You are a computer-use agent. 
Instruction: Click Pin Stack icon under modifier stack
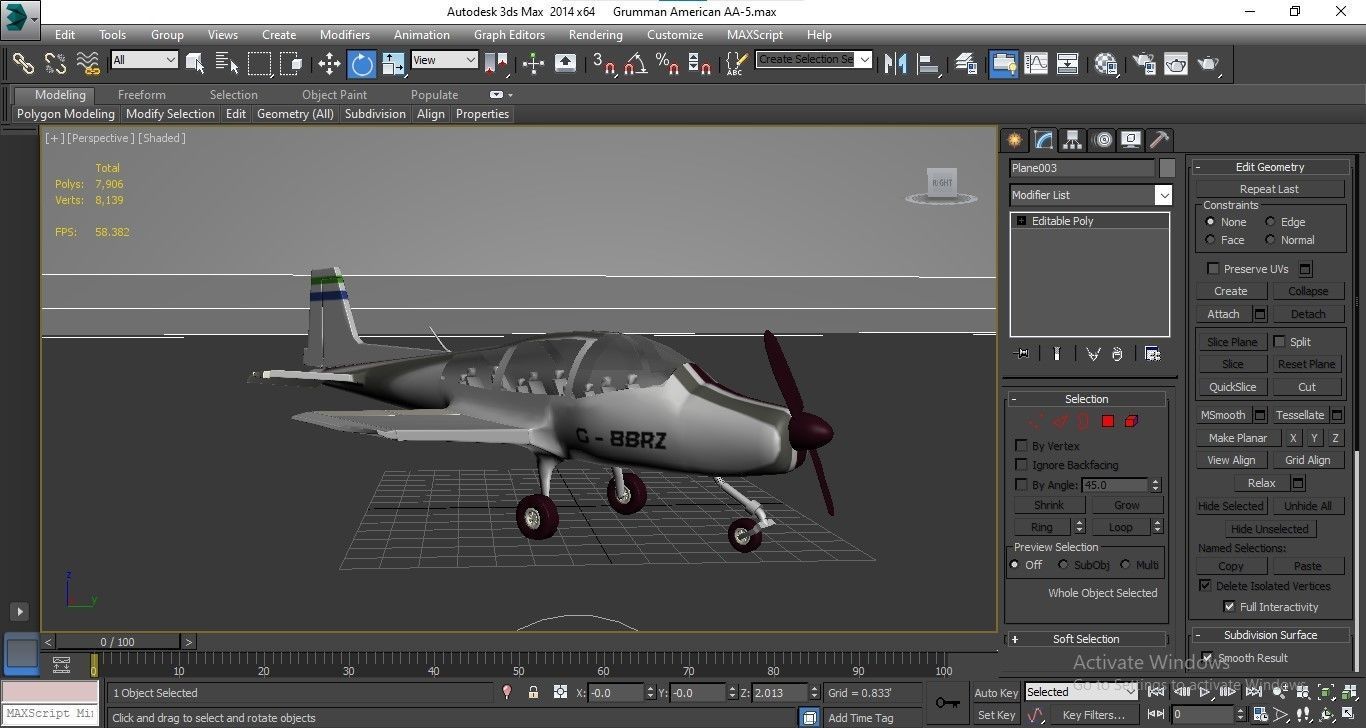[x=1021, y=353]
